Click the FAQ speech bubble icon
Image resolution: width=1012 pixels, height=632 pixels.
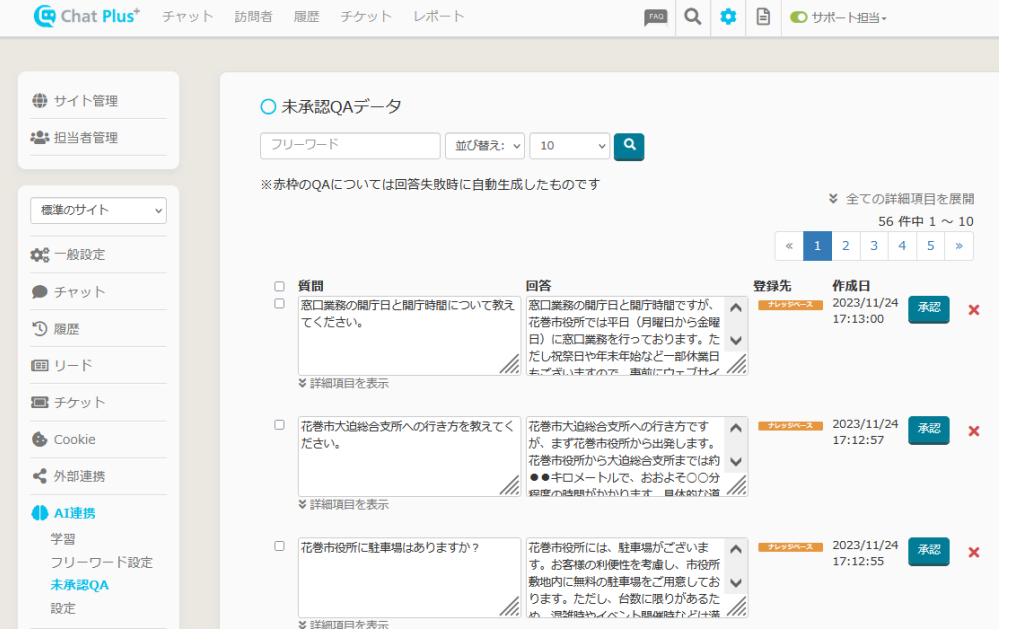(x=655, y=17)
